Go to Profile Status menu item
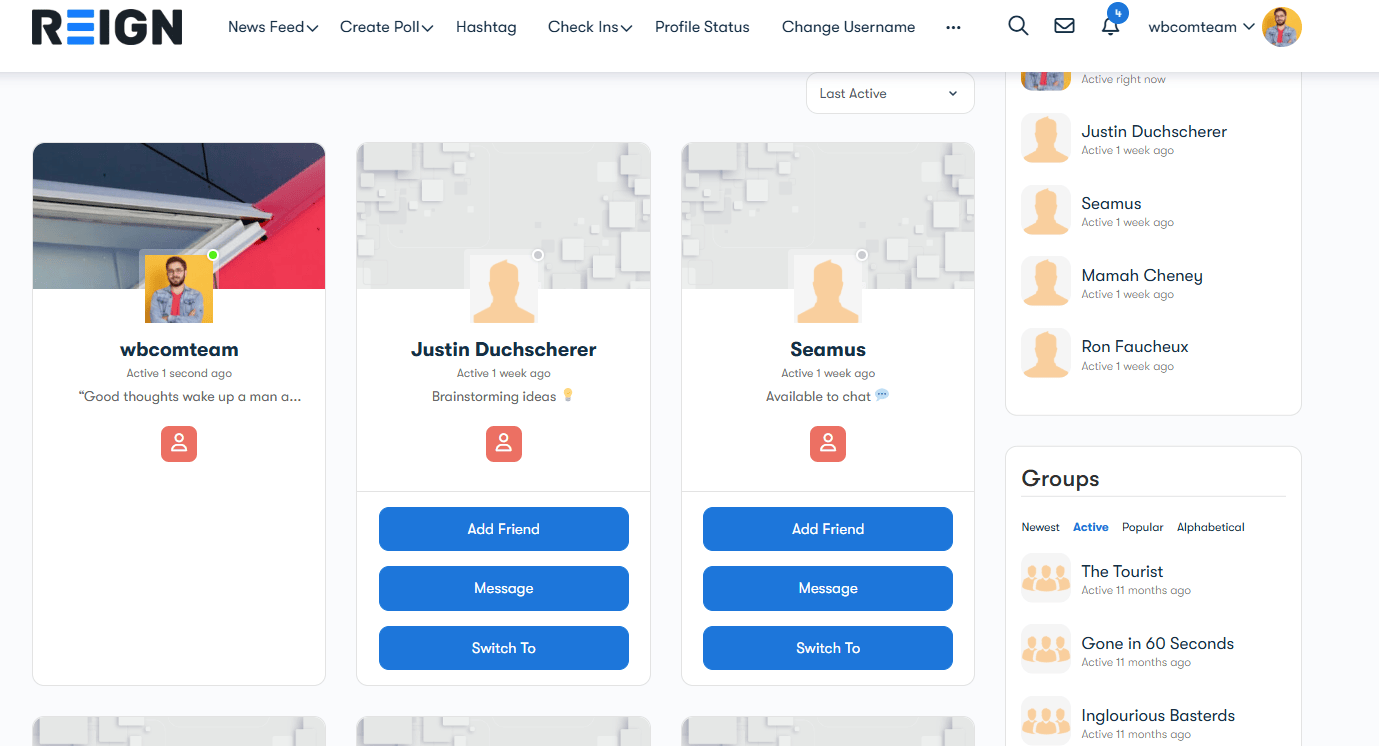 pyautogui.click(x=702, y=28)
